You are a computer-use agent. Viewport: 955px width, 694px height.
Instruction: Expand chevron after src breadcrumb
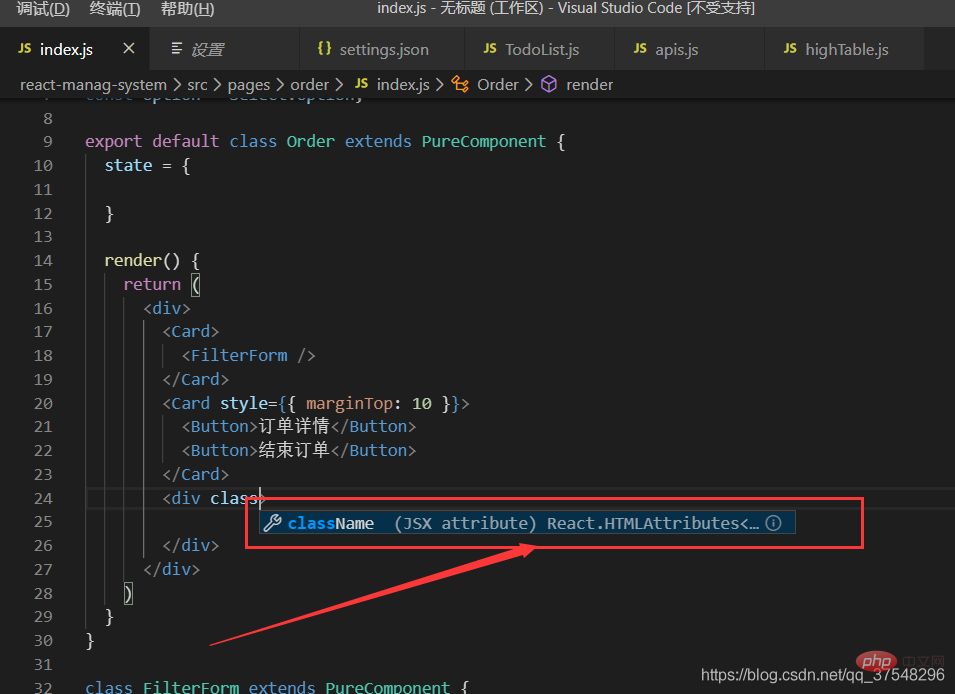click(x=217, y=85)
